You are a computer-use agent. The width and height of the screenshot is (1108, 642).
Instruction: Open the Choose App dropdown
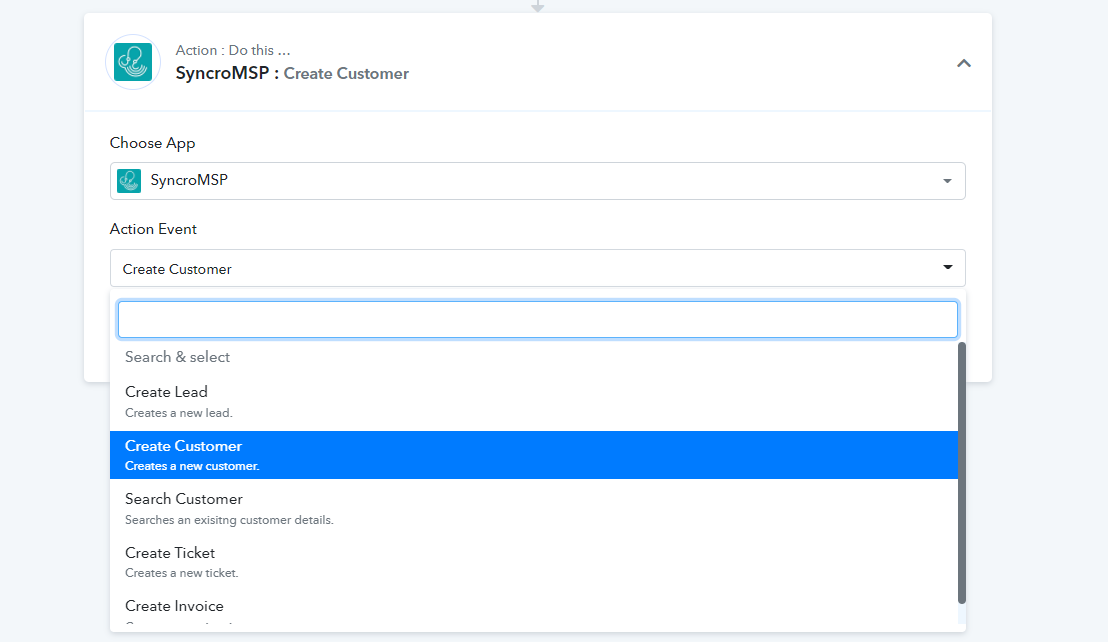click(x=537, y=181)
